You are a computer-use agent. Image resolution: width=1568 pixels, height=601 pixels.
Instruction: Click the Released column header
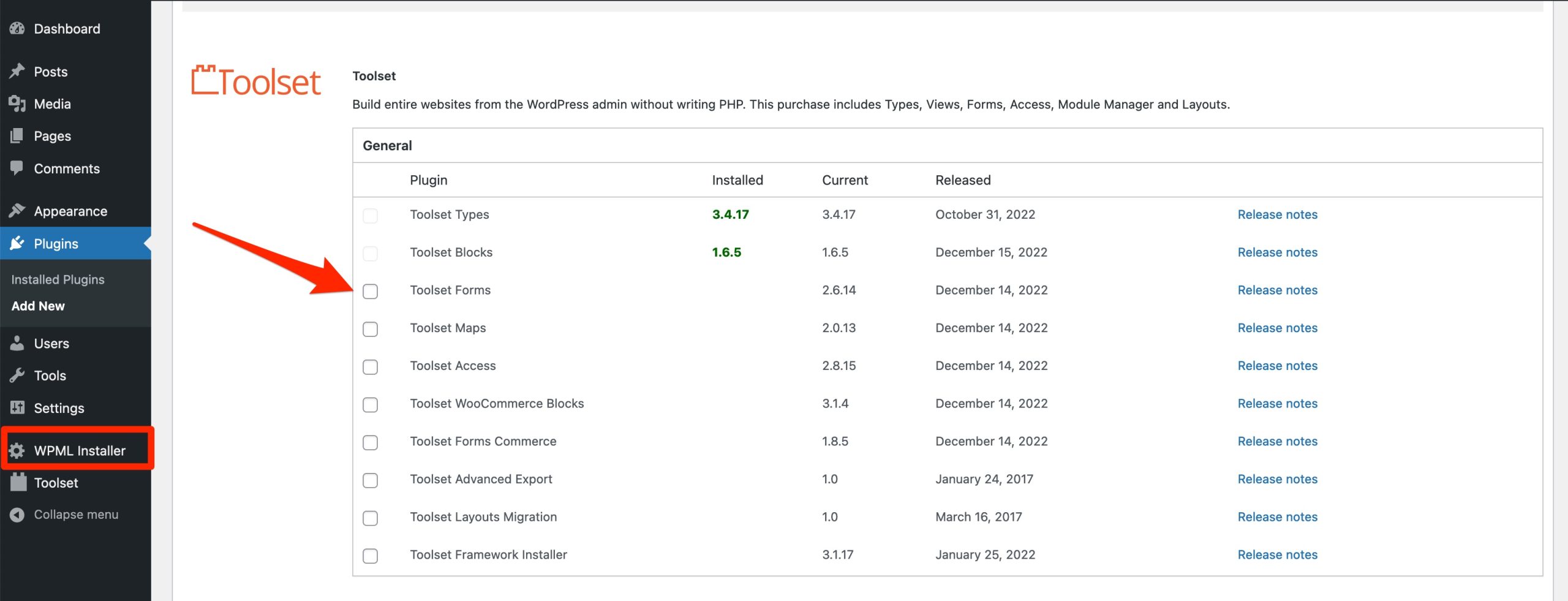coord(963,180)
